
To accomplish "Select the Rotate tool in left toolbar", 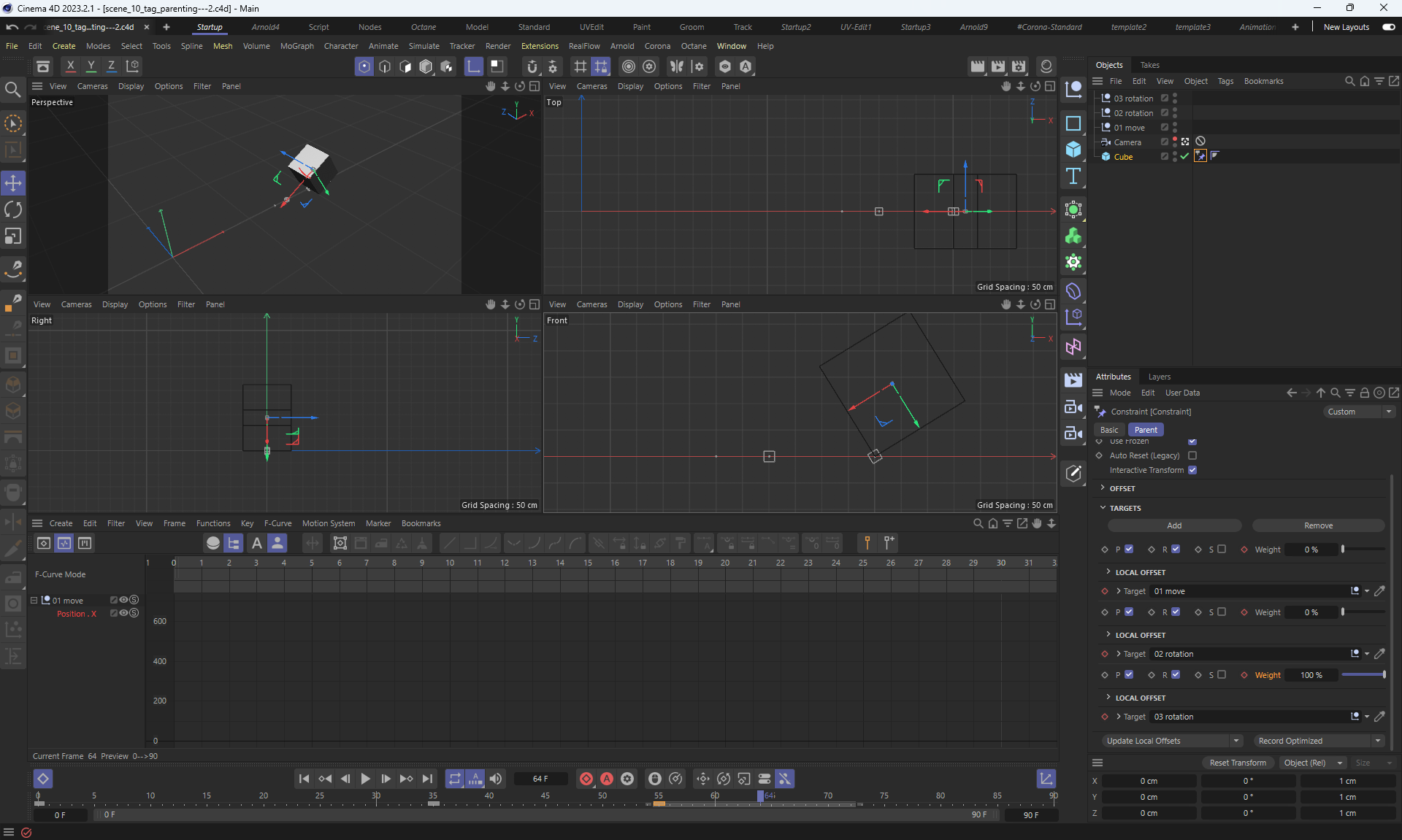I will click(x=13, y=209).
